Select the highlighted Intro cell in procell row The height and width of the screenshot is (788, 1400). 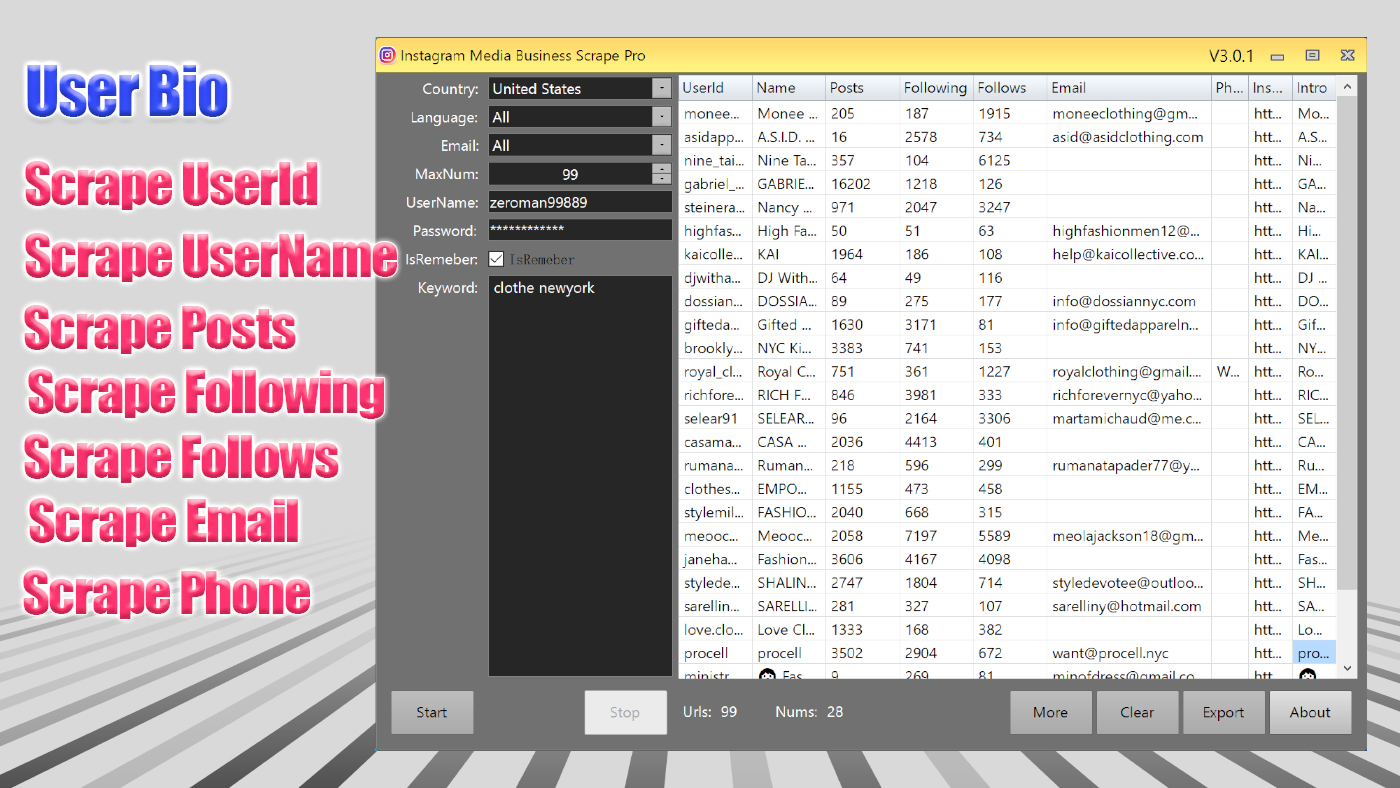pos(1314,653)
